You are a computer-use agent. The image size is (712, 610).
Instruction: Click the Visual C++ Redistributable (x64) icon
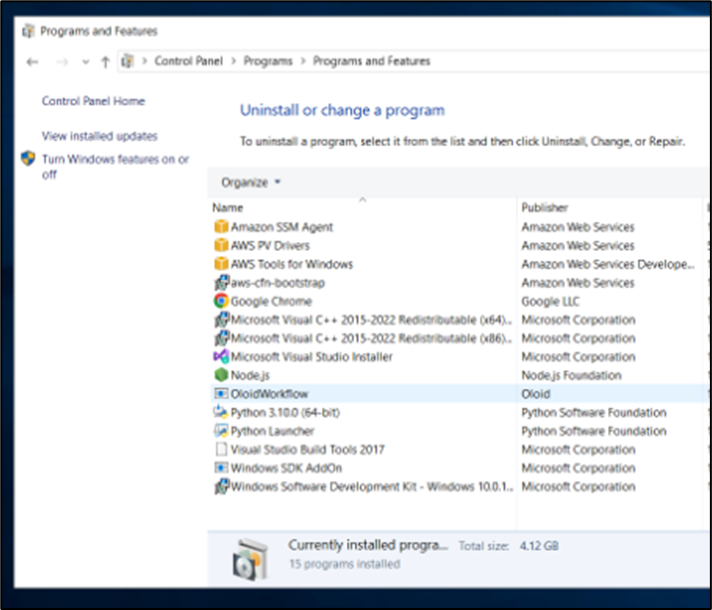pyautogui.click(x=221, y=319)
